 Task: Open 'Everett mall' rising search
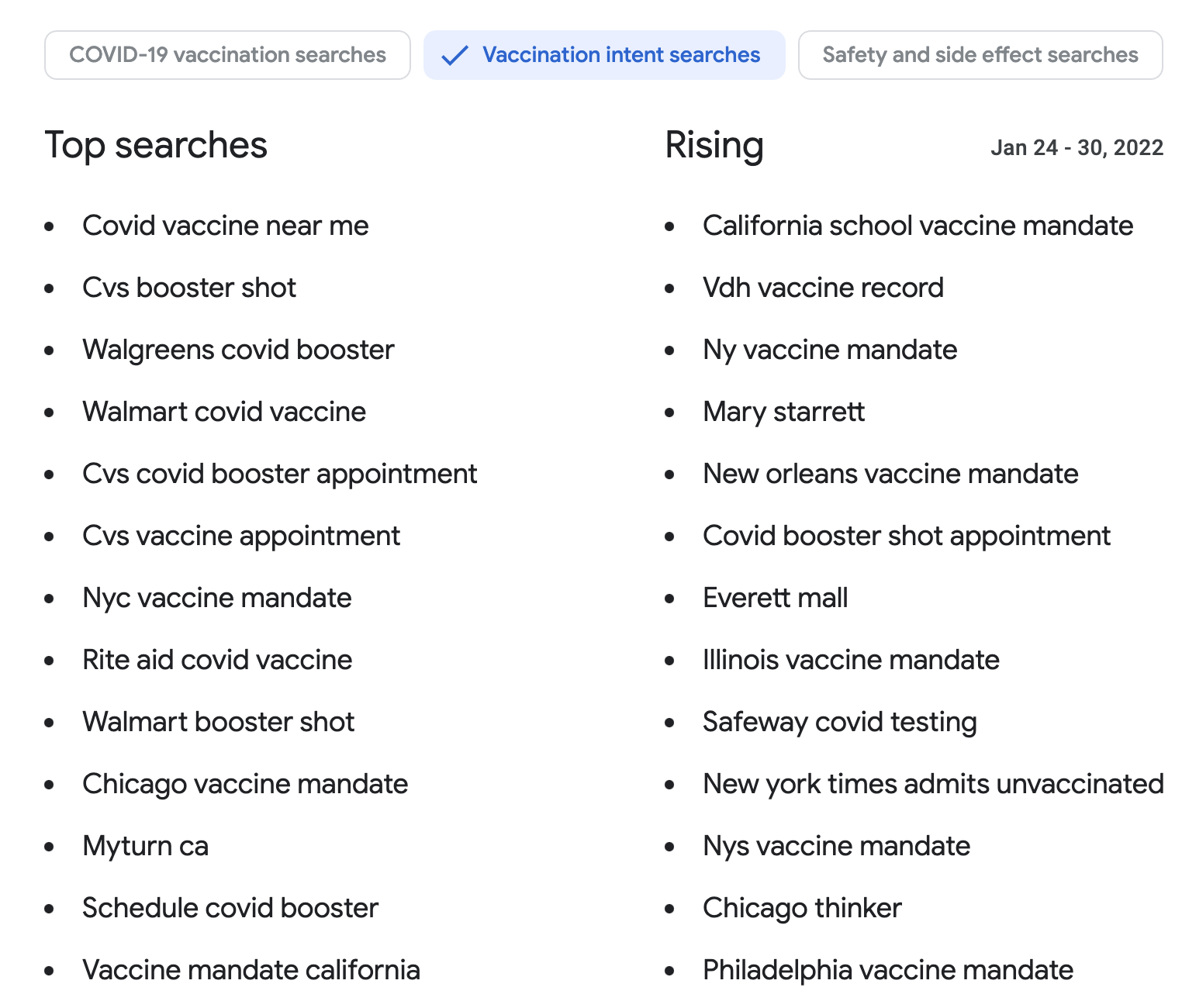click(x=775, y=598)
